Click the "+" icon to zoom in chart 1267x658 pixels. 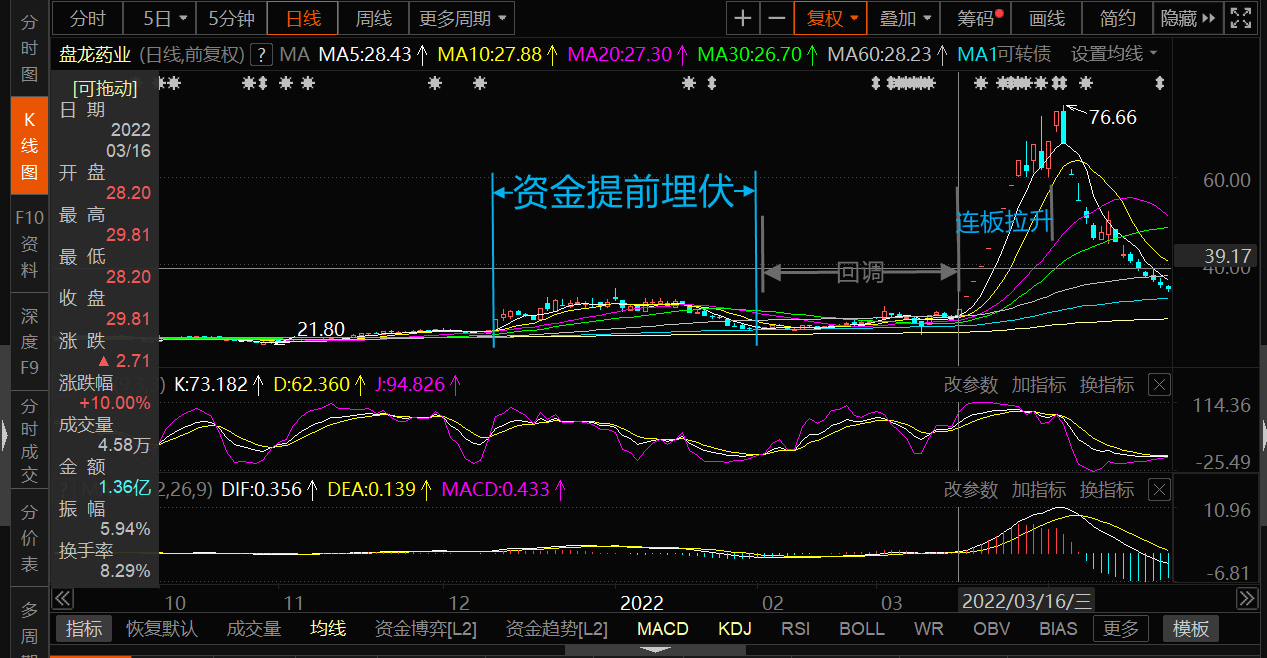742,18
